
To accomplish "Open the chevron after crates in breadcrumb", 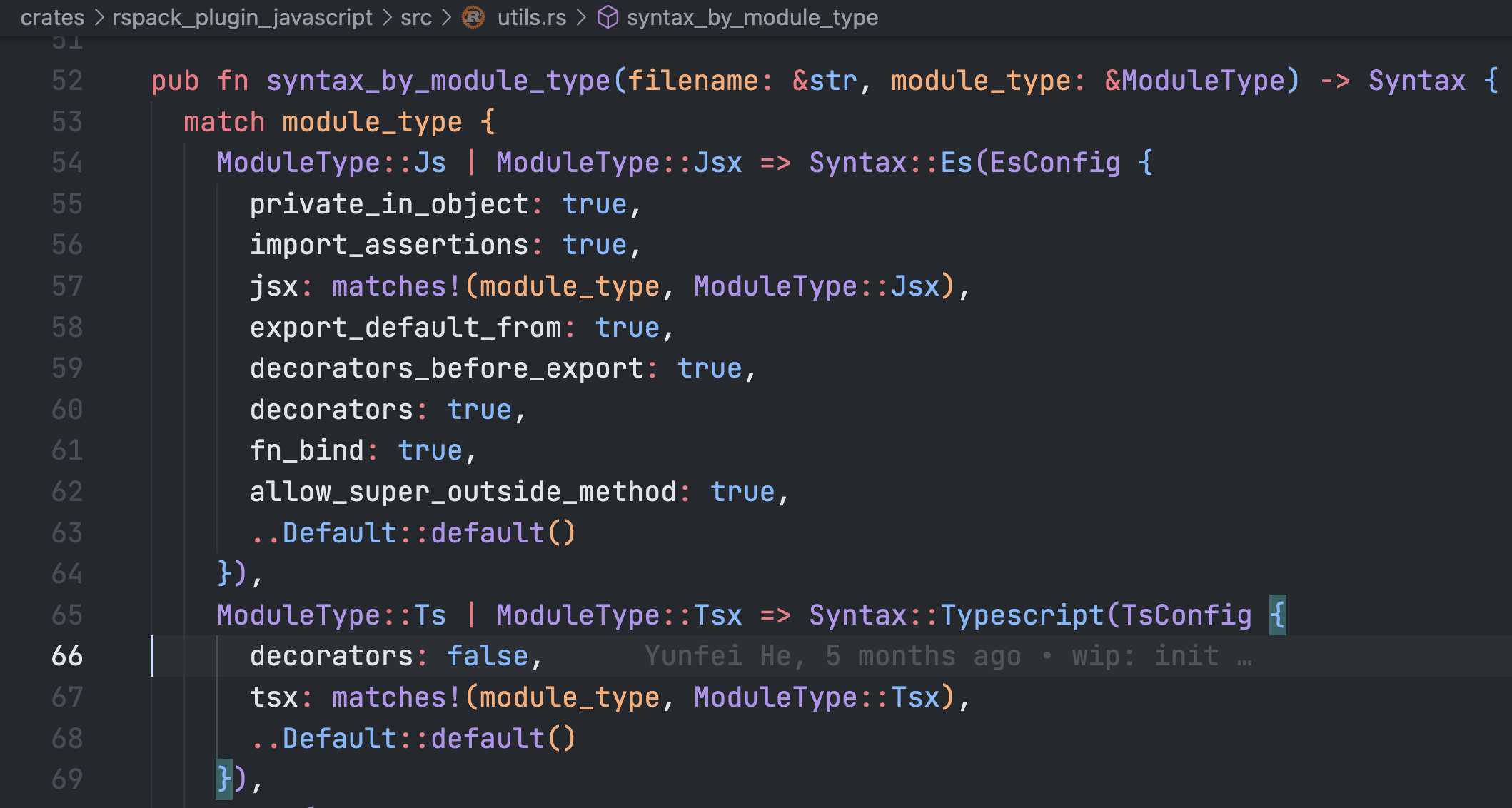I will [x=101, y=17].
